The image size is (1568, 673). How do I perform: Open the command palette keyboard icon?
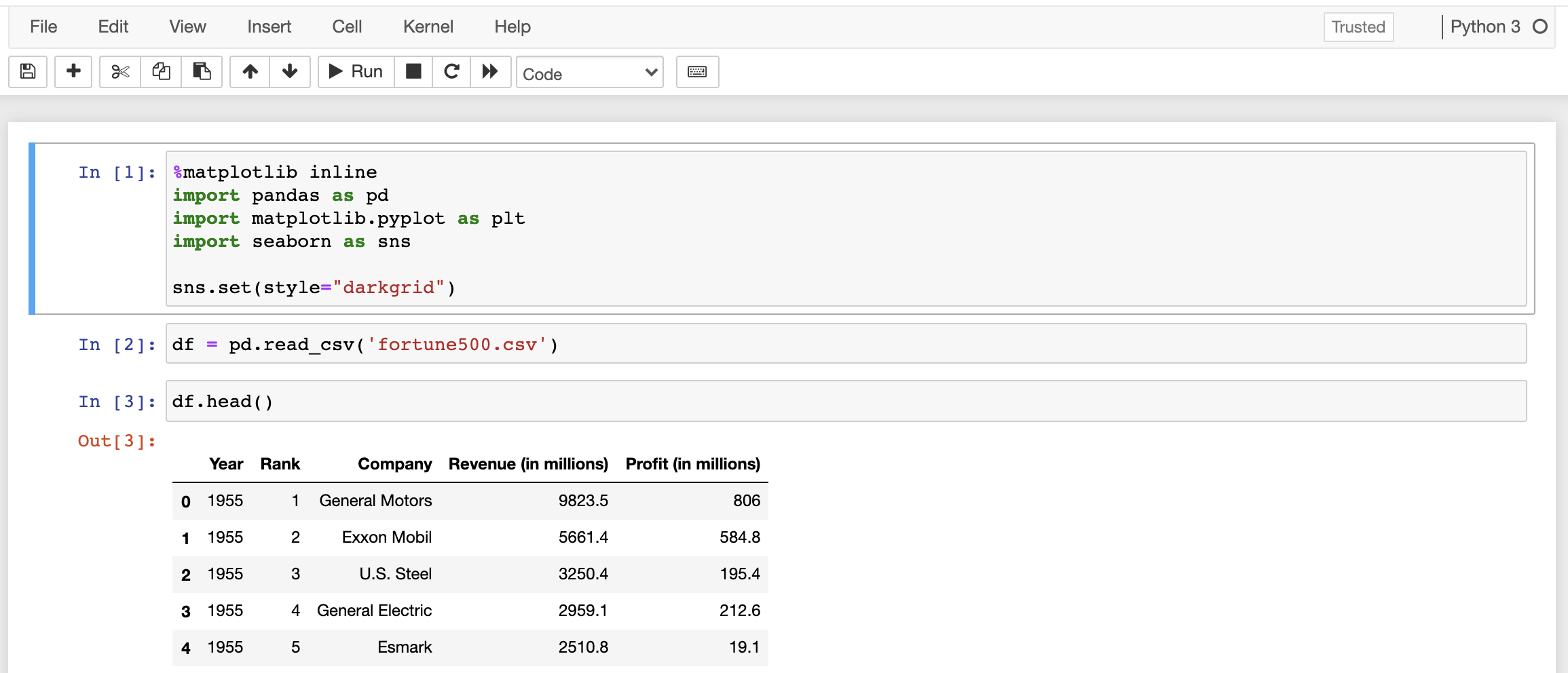point(697,71)
